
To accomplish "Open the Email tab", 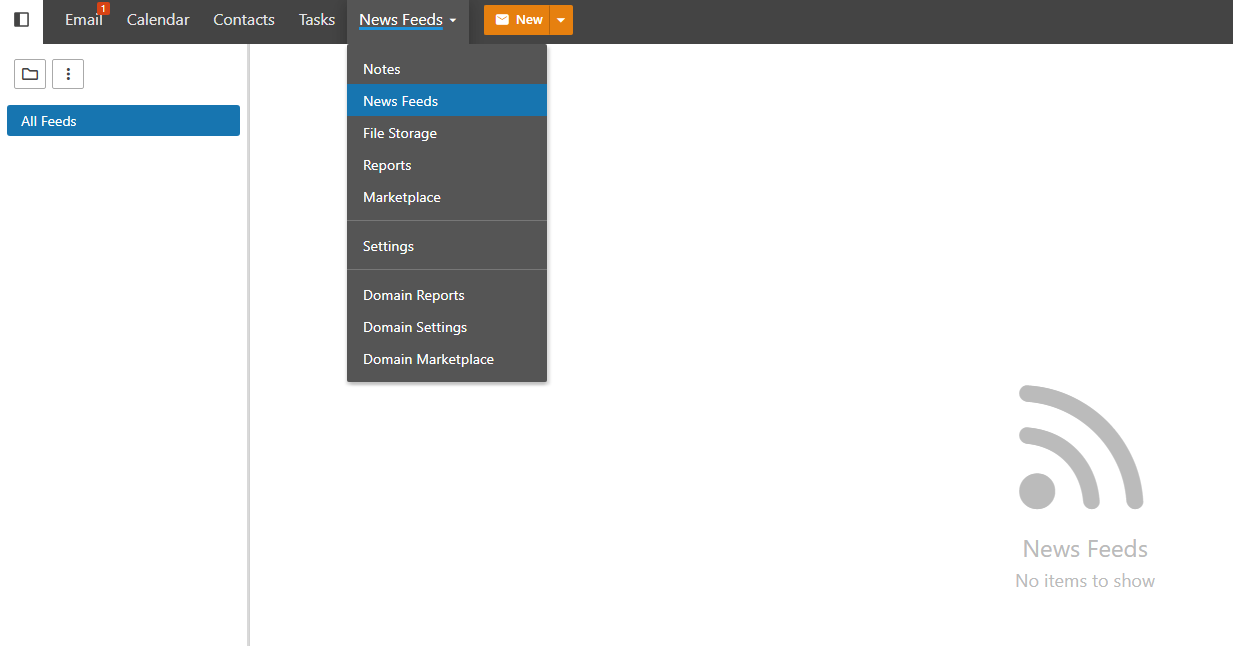I will [82, 20].
